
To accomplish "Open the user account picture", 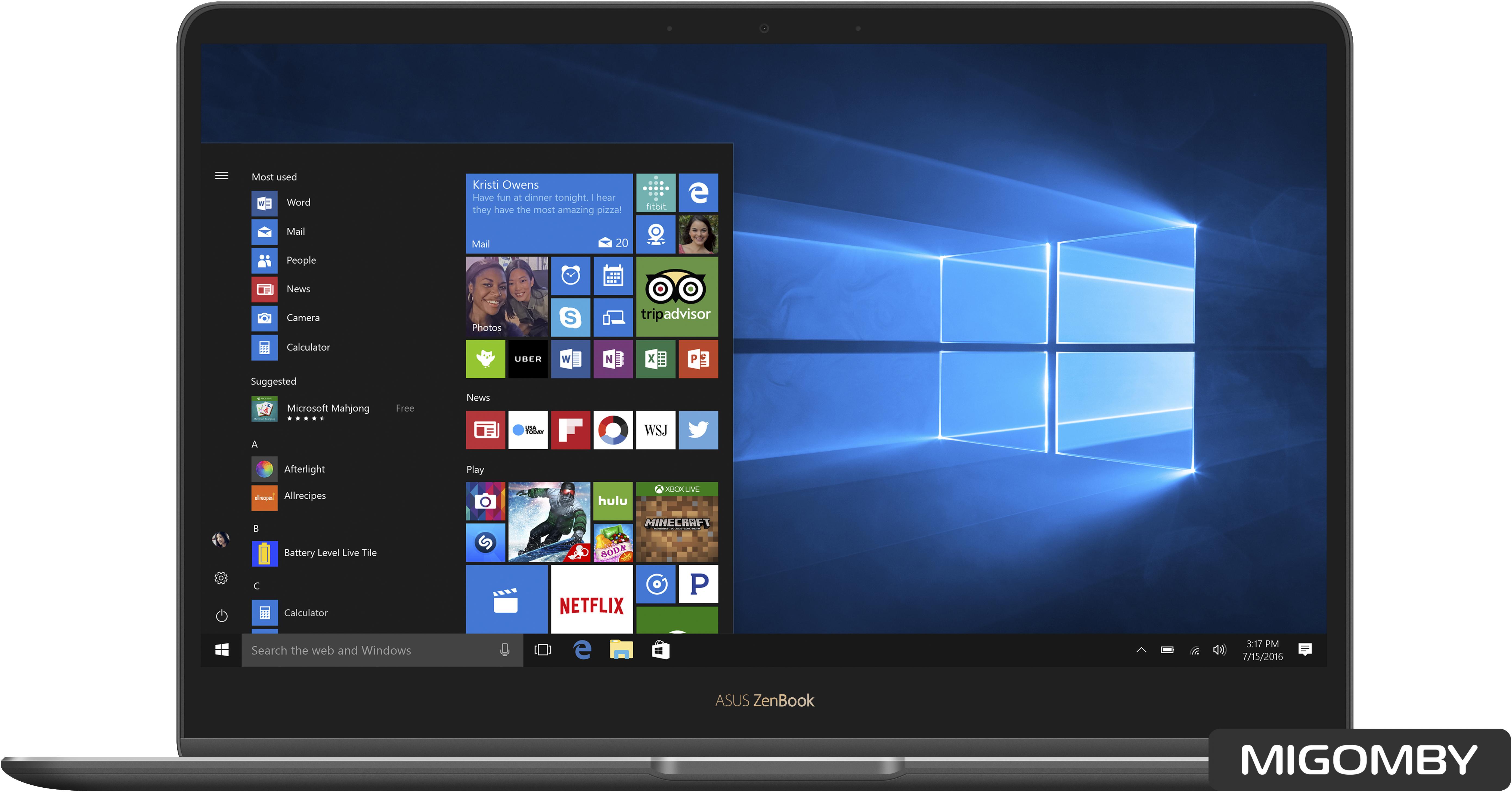I will click(221, 539).
